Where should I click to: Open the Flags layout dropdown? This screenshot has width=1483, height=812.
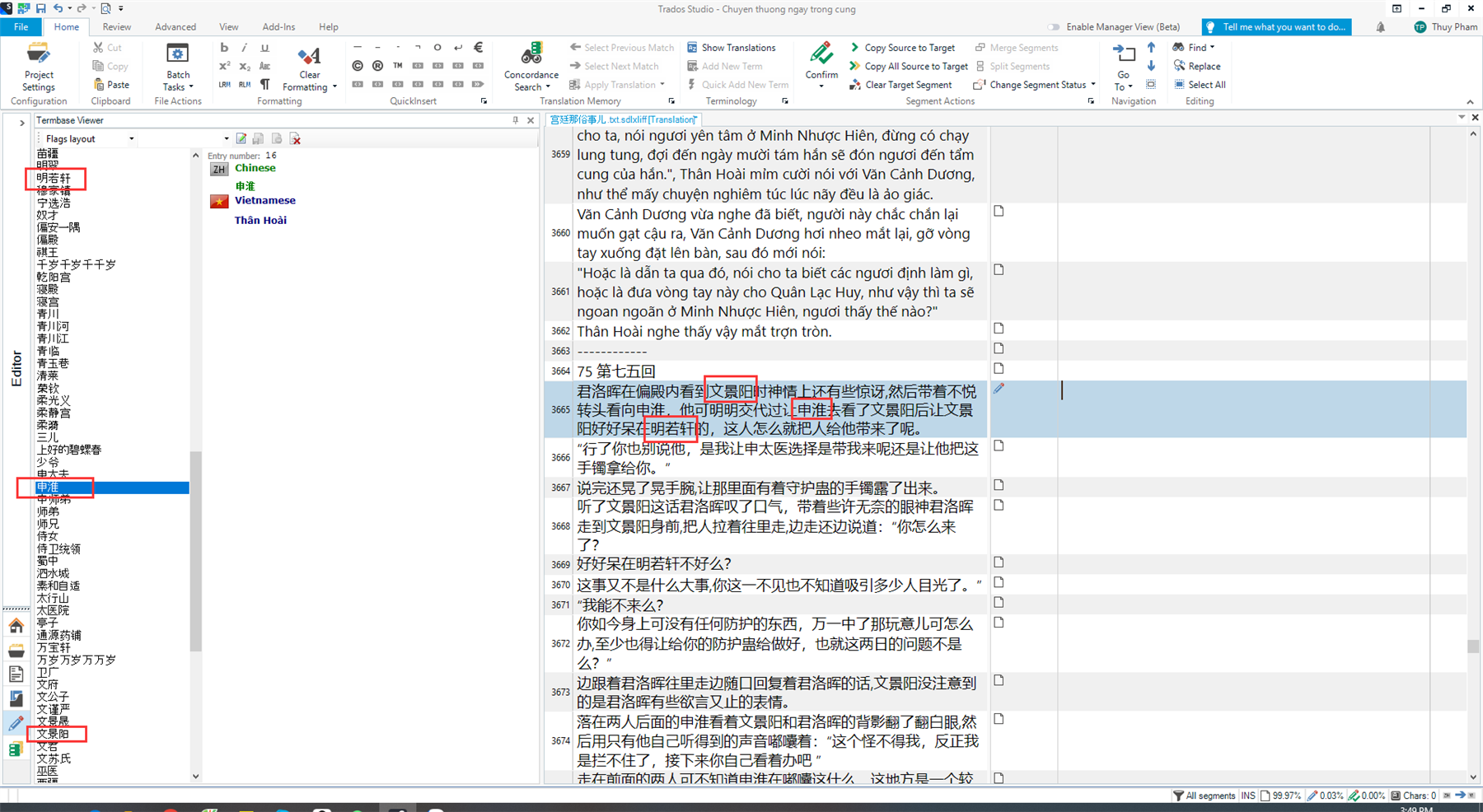click(x=133, y=138)
